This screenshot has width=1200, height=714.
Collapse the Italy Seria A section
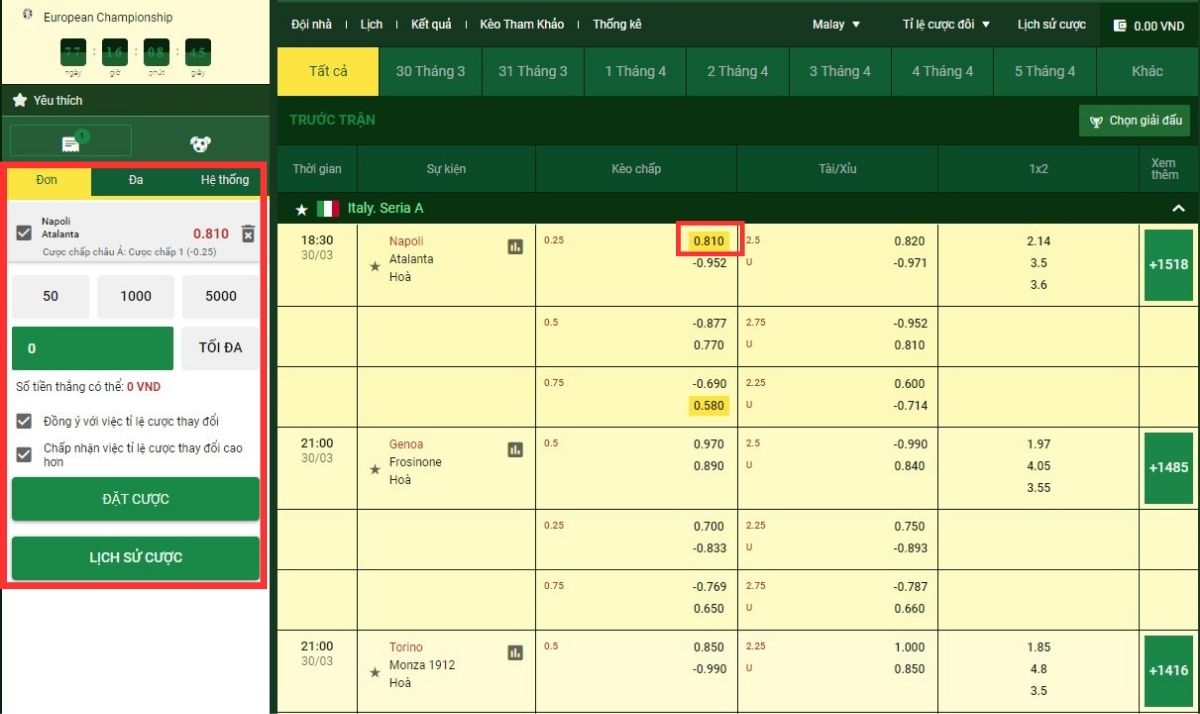[1178, 209]
